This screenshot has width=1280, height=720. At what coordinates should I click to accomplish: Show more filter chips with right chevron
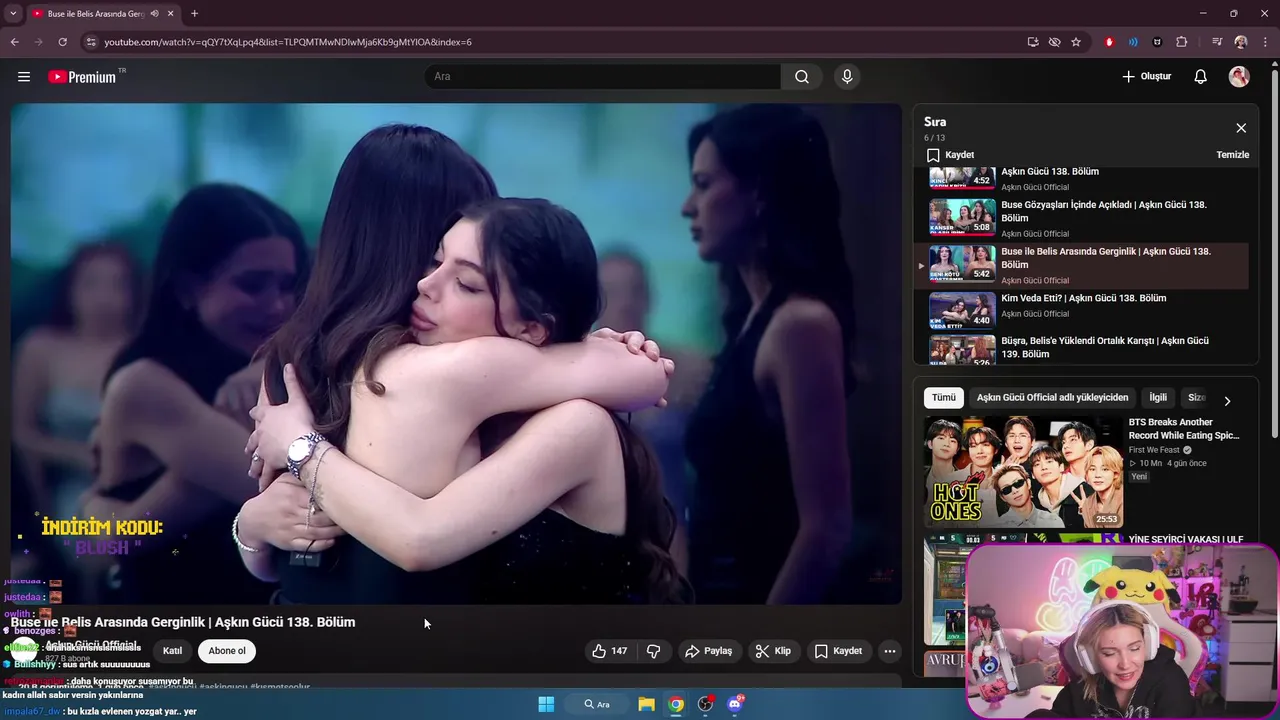pyautogui.click(x=1227, y=400)
